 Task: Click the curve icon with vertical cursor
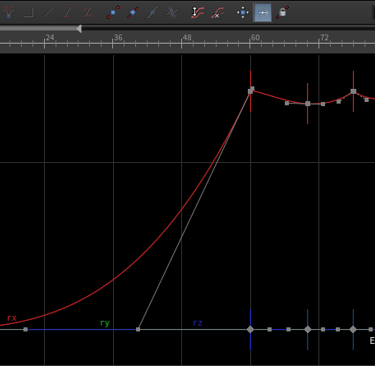pyautogui.click(x=197, y=13)
